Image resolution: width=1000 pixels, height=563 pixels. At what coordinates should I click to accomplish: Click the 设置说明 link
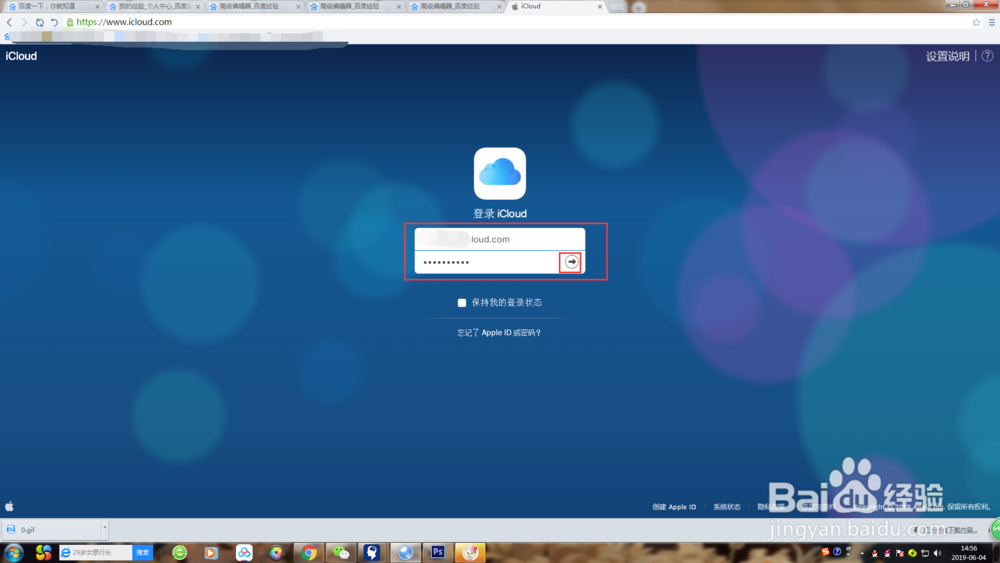[x=948, y=56]
